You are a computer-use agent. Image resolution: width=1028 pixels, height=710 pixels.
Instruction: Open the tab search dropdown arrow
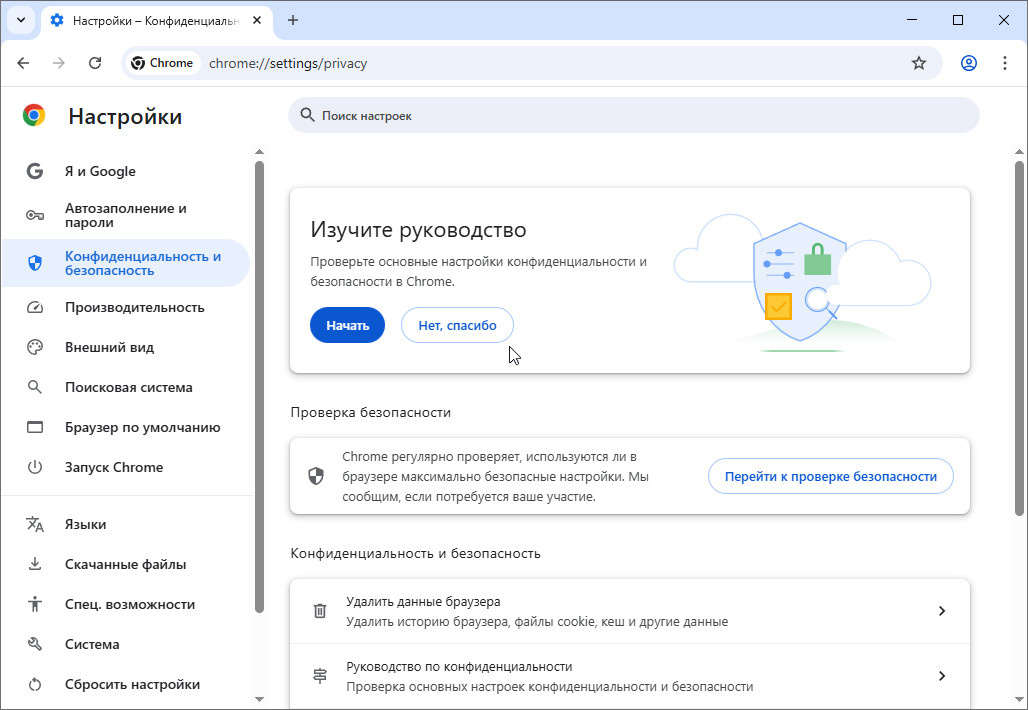[x=20, y=20]
